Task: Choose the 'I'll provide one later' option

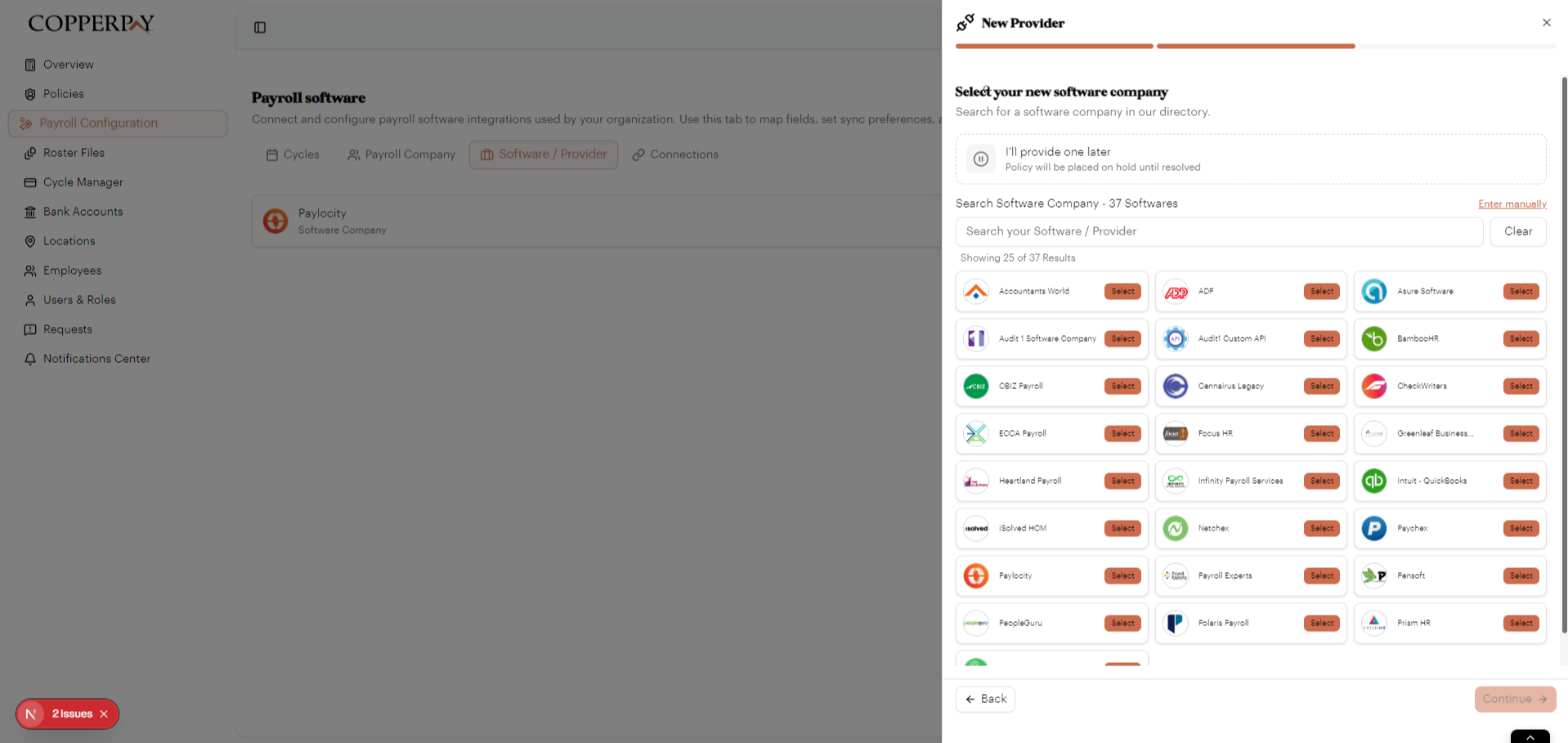Action: 1250,159
